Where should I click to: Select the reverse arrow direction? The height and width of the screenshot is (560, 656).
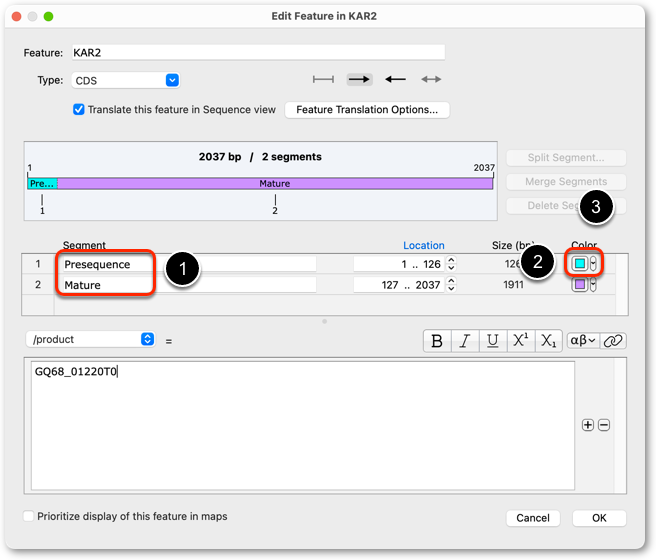[x=395, y=79]
